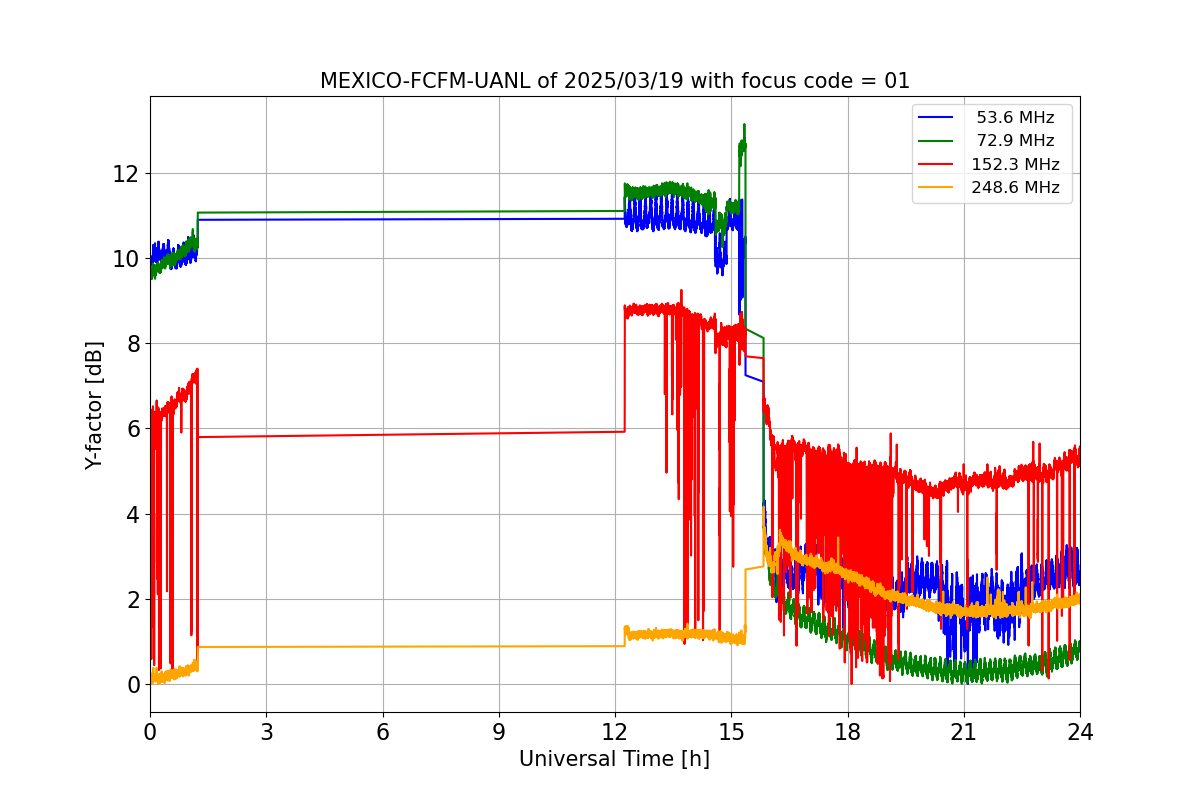
Task: Click the Y-factor [dB] axis label
Action: [x=94, y=404]
